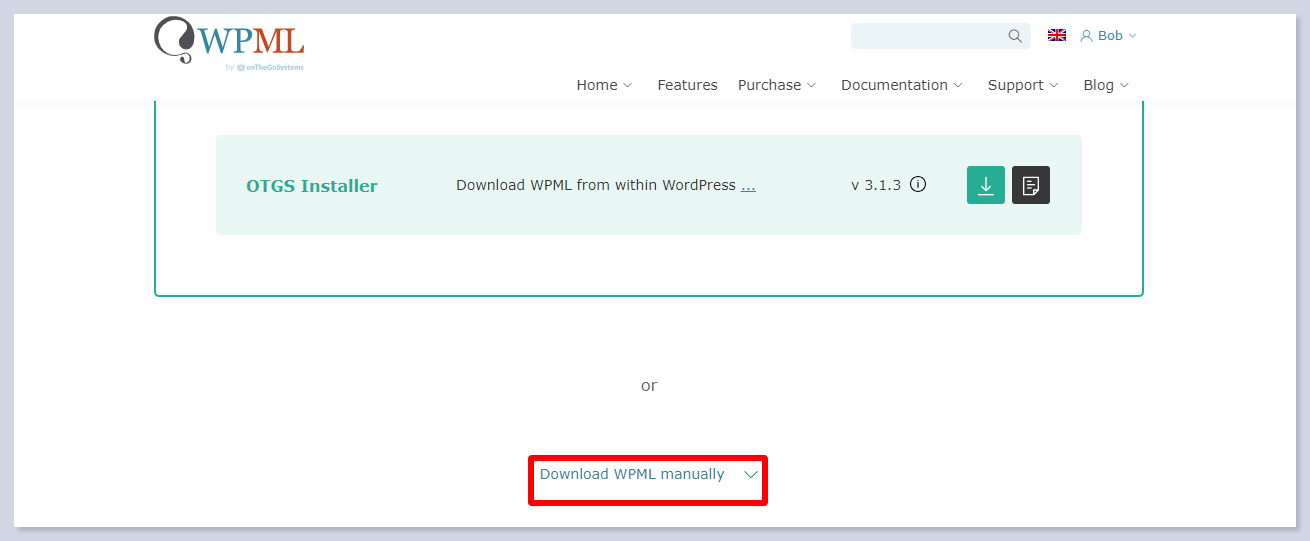Focus the search input field in the header
The height and width of the screenshot is (541, 1310).
926,36
